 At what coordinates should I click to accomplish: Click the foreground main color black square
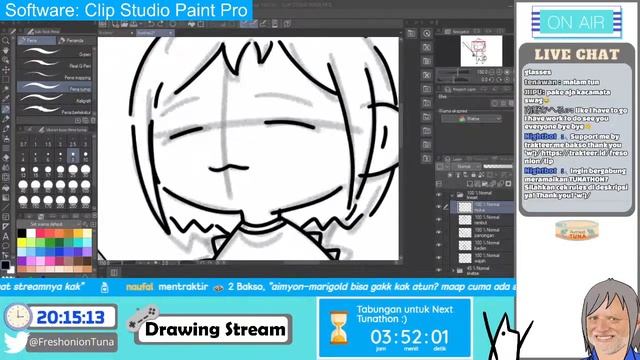coord(5,265)
